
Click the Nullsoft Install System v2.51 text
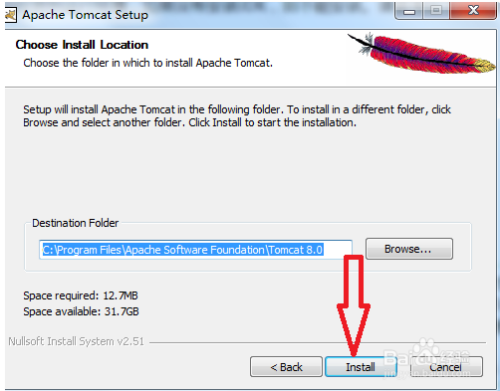point(76,341)
